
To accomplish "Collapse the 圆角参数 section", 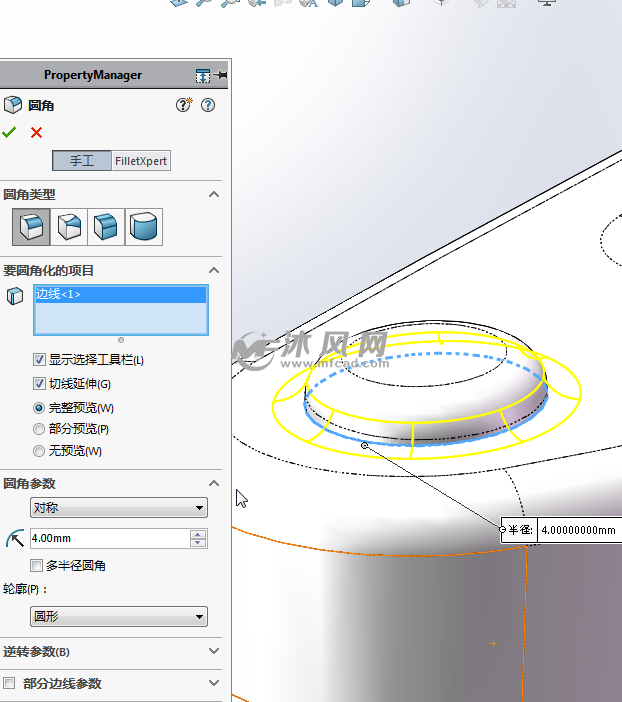I will pyautogui.click(x=214, y=483).
